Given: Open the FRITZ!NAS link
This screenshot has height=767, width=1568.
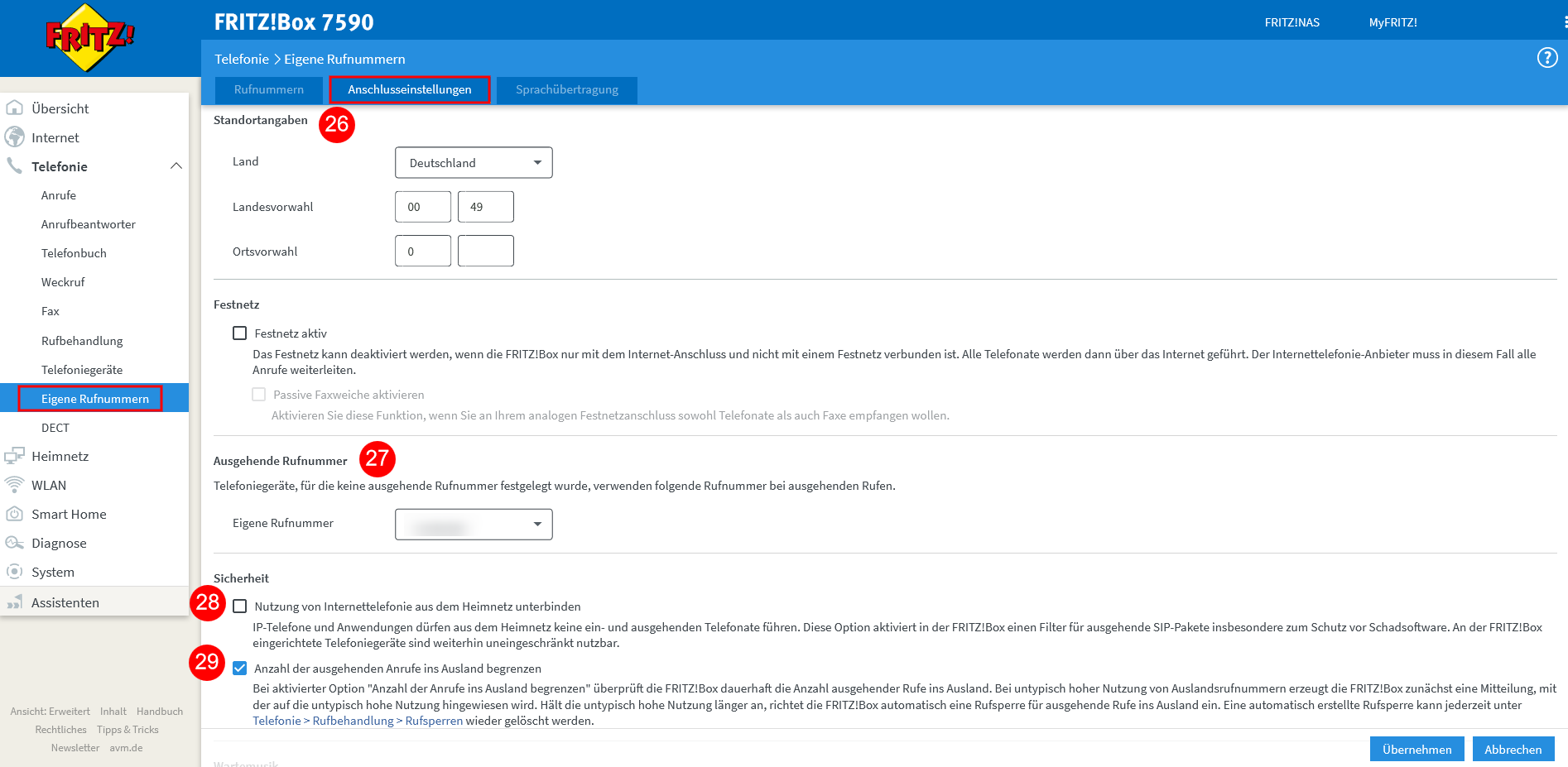Looking at the screenshot, I should click(1292, 22).
